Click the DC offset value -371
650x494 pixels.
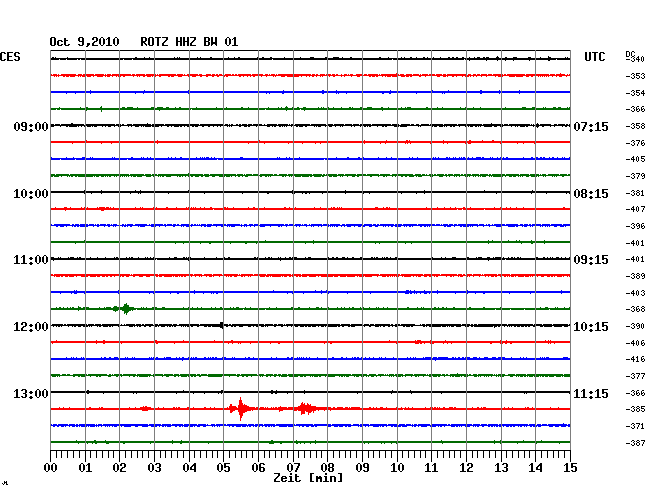click(635, 426)
